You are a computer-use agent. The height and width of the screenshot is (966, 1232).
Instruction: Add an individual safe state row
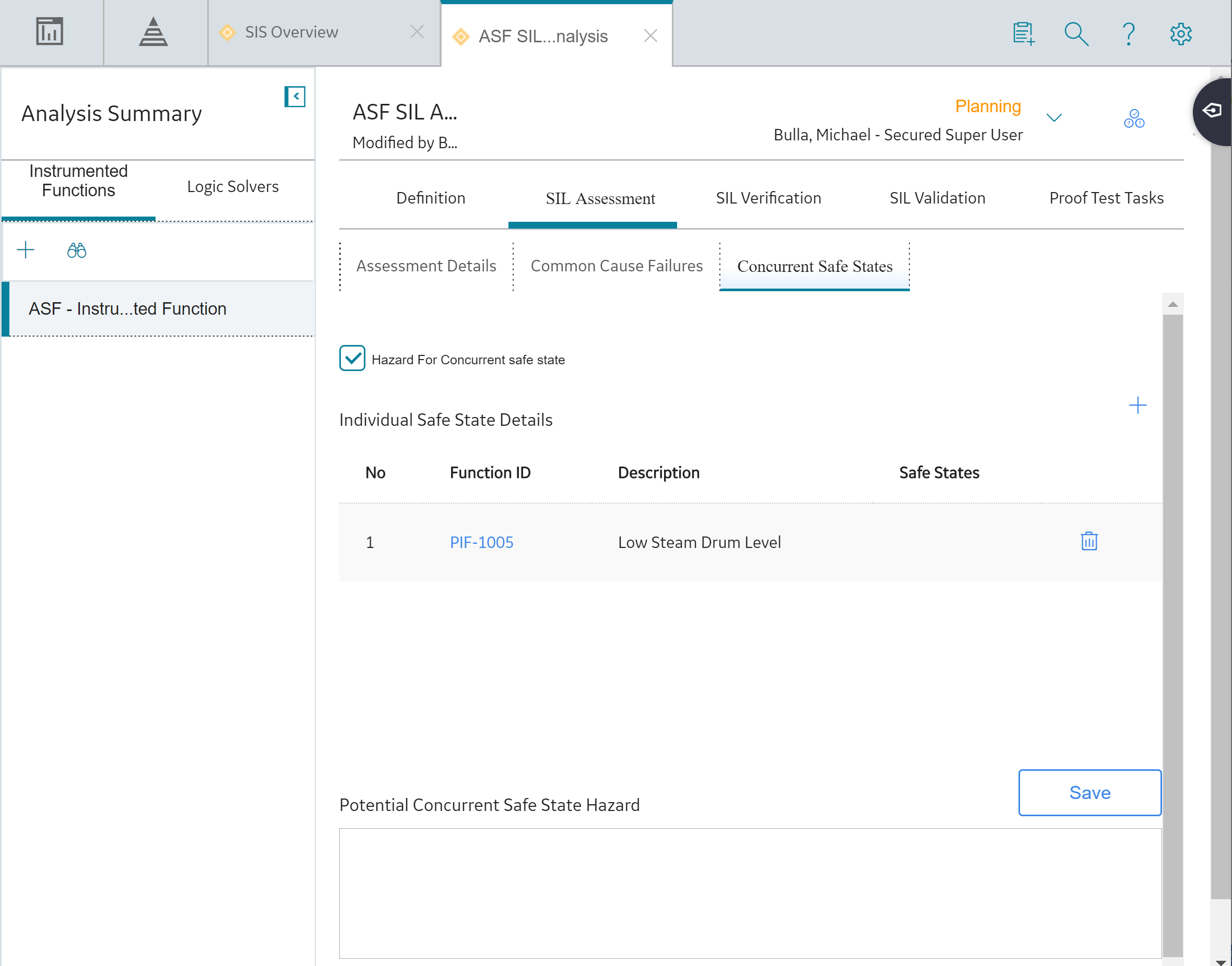click(1137, 406)
